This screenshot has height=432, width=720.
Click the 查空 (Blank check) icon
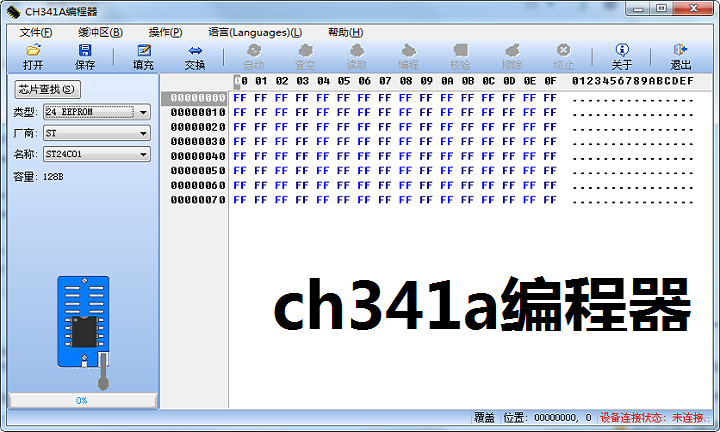(x=305, y=50)
